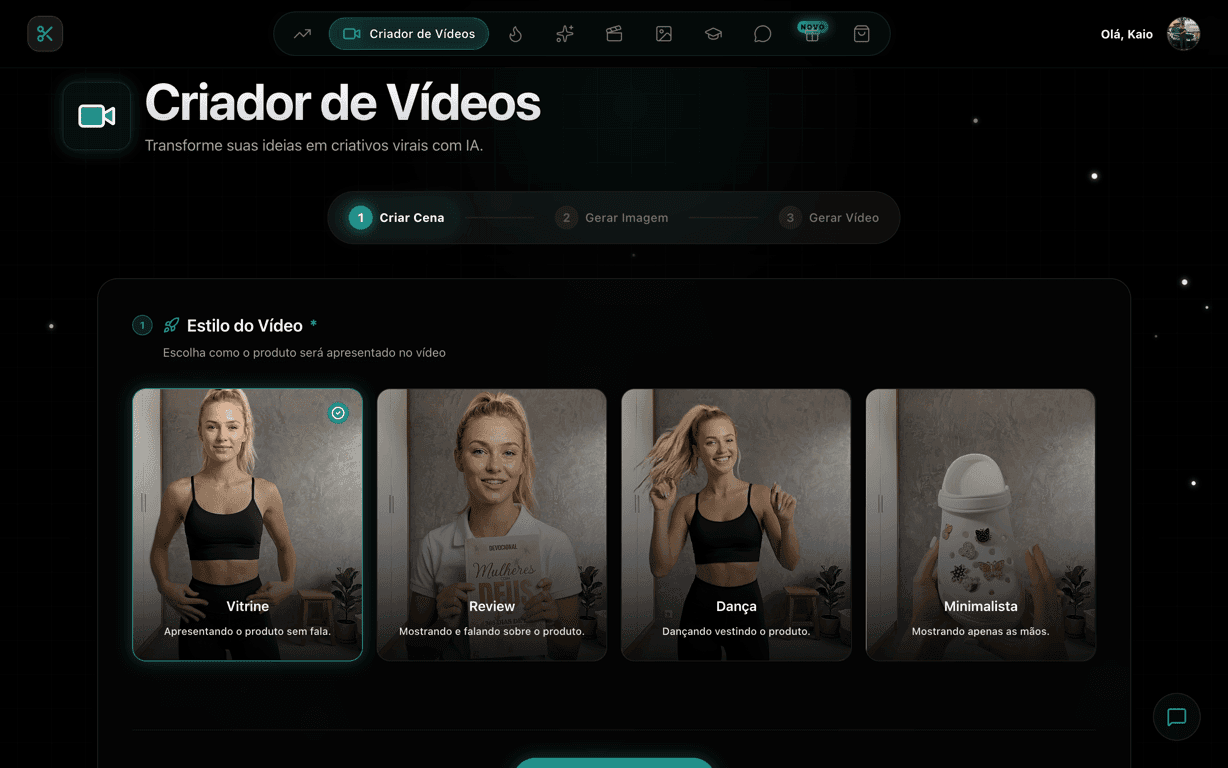This screenshot has height=768, width=1228.
Task: Open the floating chat widget button
Action: tap(1177, 717)
